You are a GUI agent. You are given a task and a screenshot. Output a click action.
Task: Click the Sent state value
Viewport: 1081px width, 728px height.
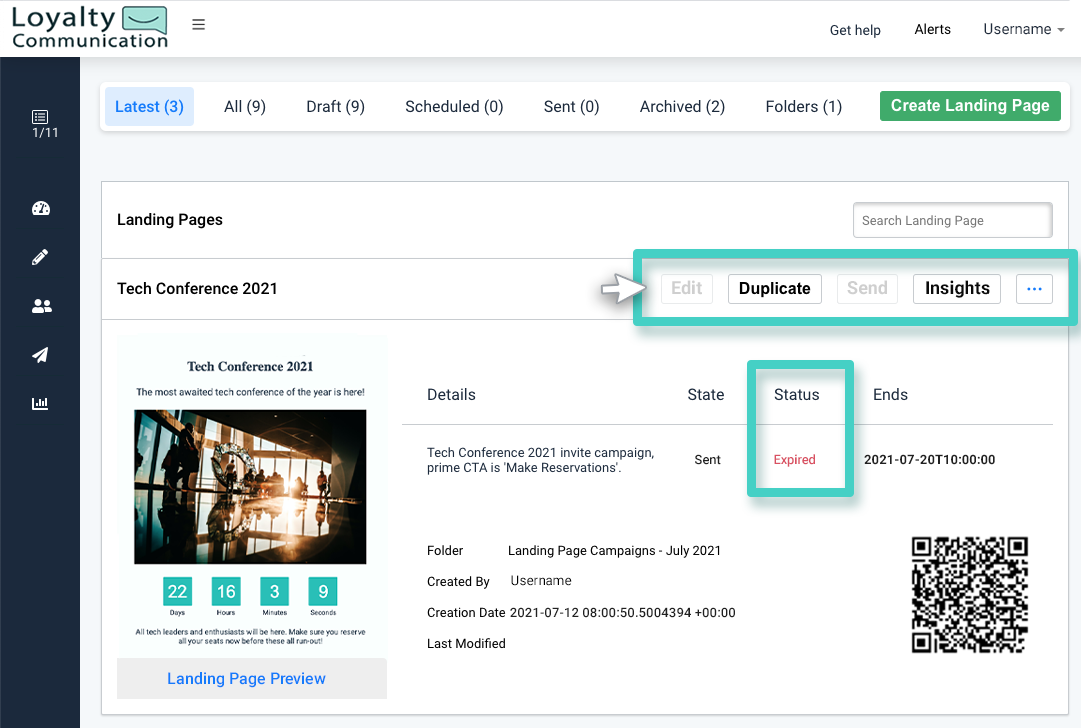tap(707, 460)
